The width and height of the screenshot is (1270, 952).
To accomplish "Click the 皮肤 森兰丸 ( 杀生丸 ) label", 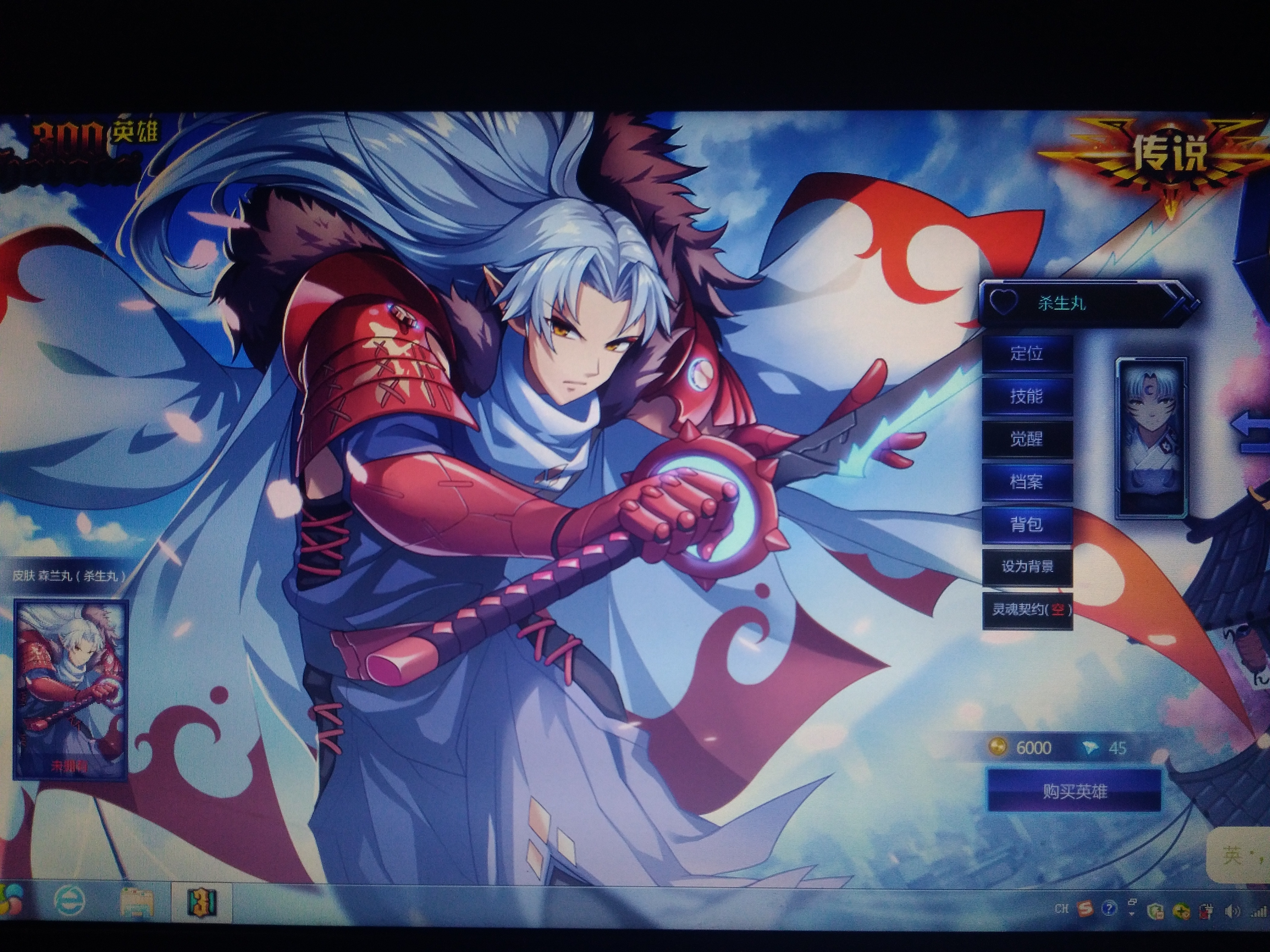I will pyautogui.click(x=69, y=575).
